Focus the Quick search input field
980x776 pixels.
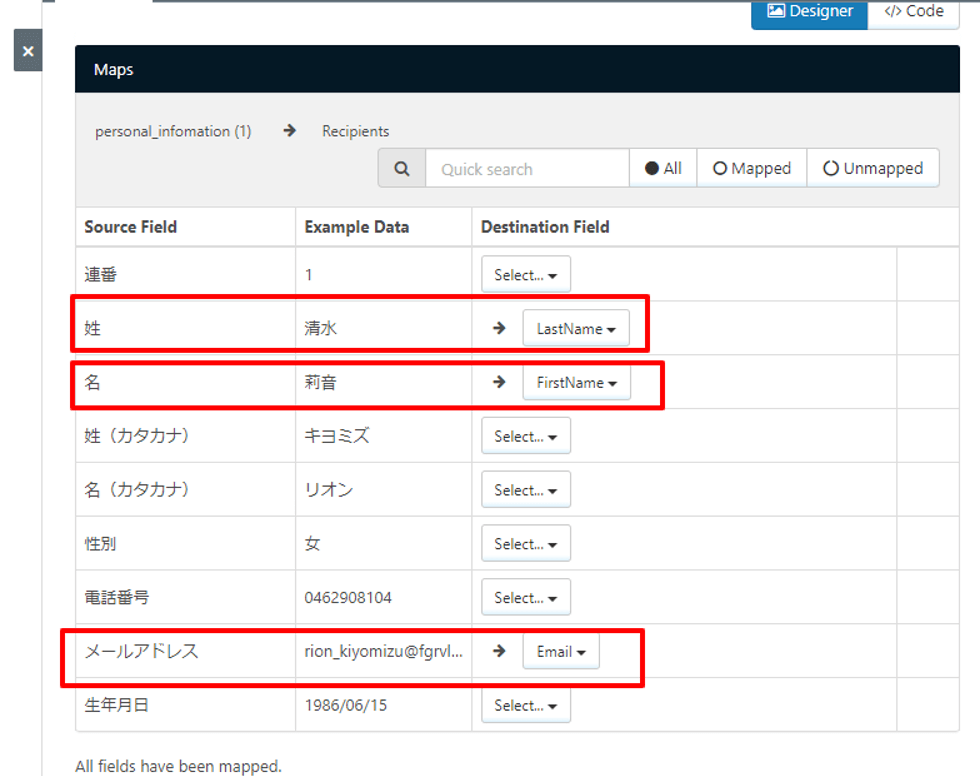point(527,169)
